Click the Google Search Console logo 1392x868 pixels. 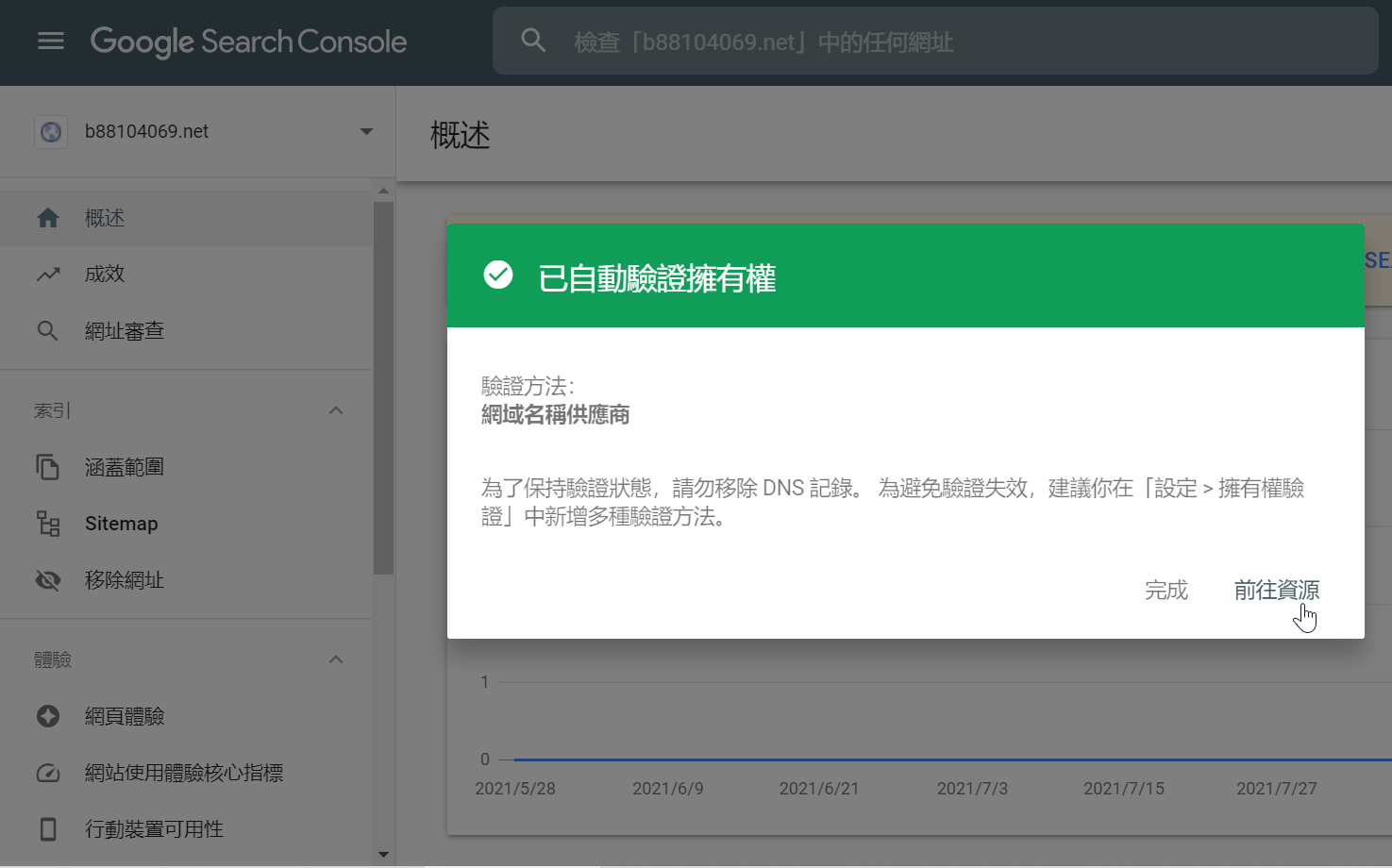248,42
